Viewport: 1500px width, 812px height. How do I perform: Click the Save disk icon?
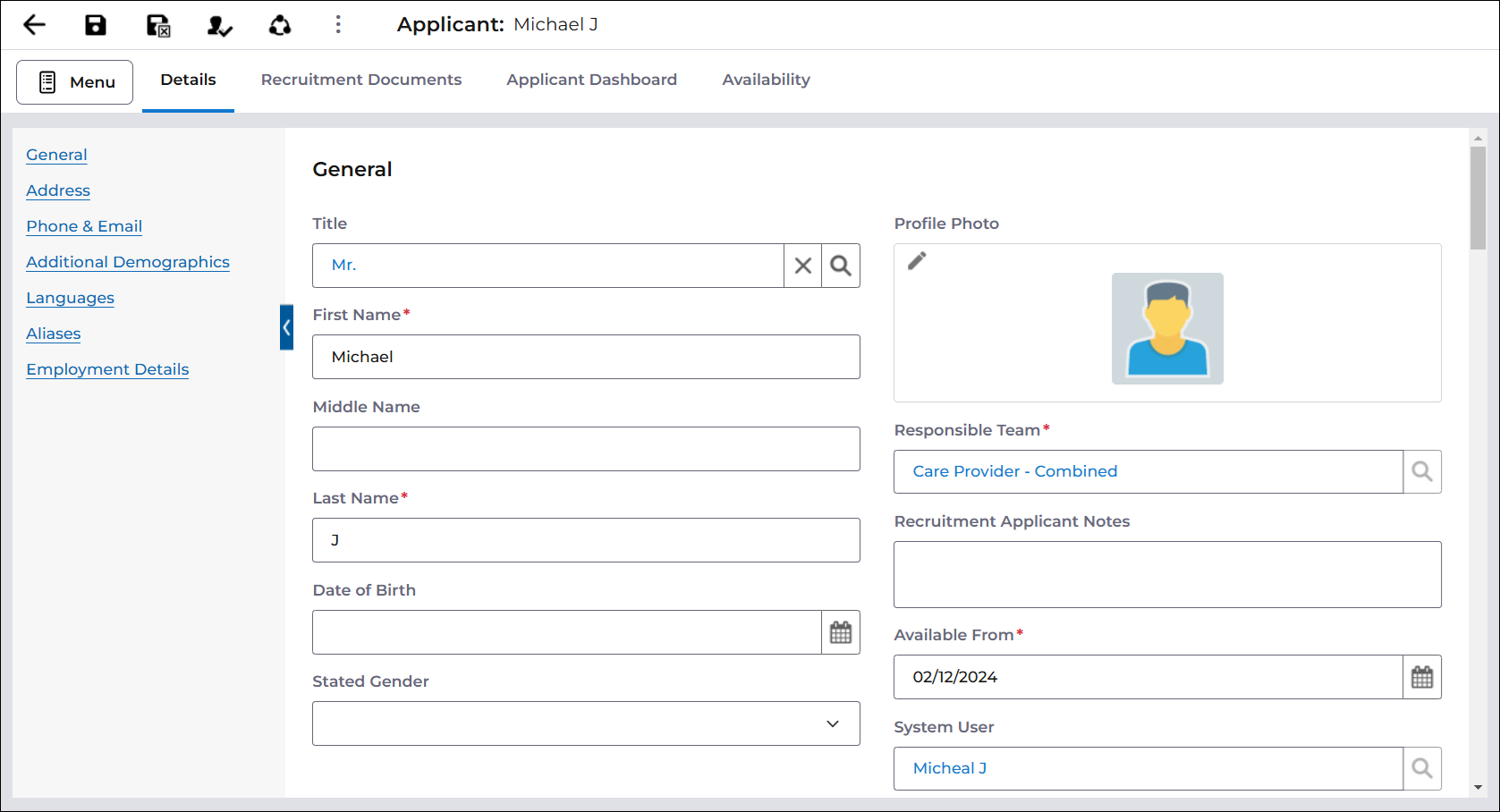(96, 25)
